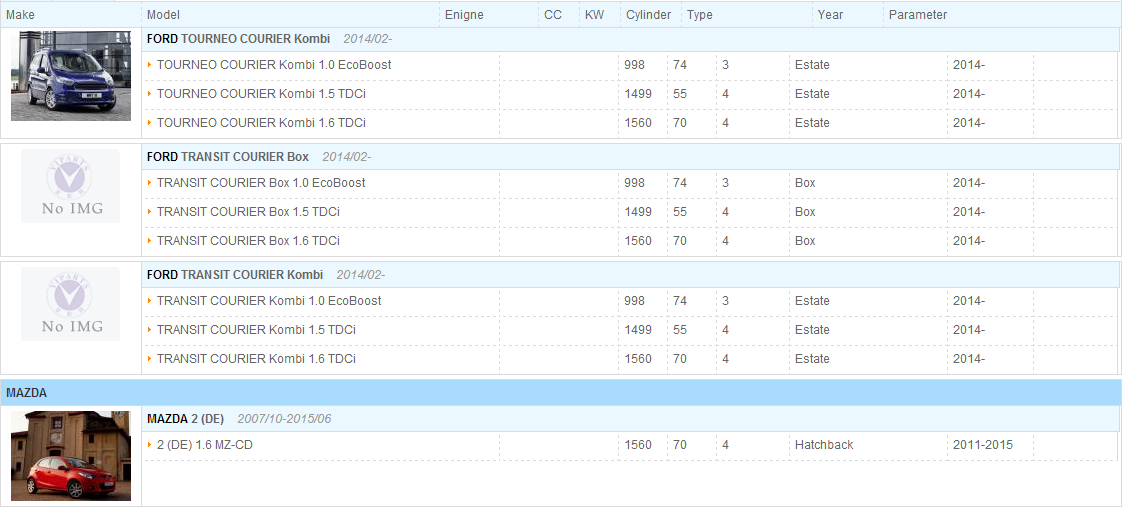1124x508 pixels.
Task: Click Box type cell in Transit Box 1.0 EcoBoost row
Action: click(x=805, y=183)
